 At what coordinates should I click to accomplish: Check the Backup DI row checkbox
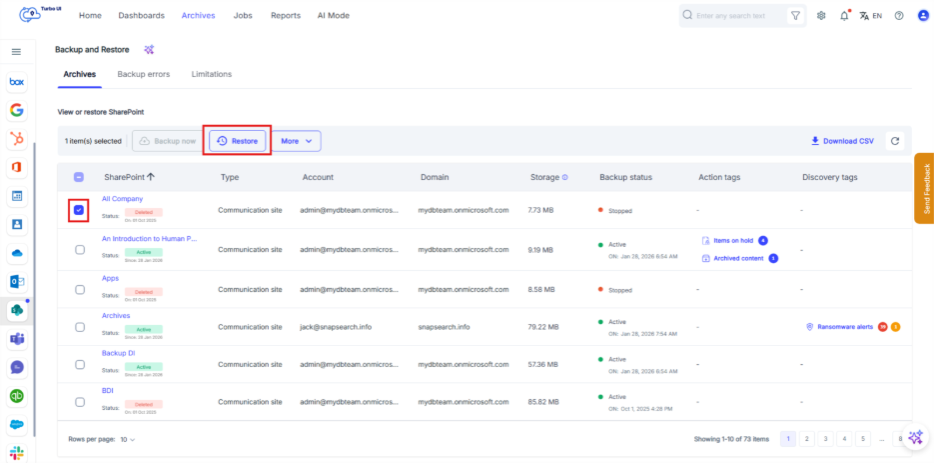pyautogui.click(x=80, y=364)
